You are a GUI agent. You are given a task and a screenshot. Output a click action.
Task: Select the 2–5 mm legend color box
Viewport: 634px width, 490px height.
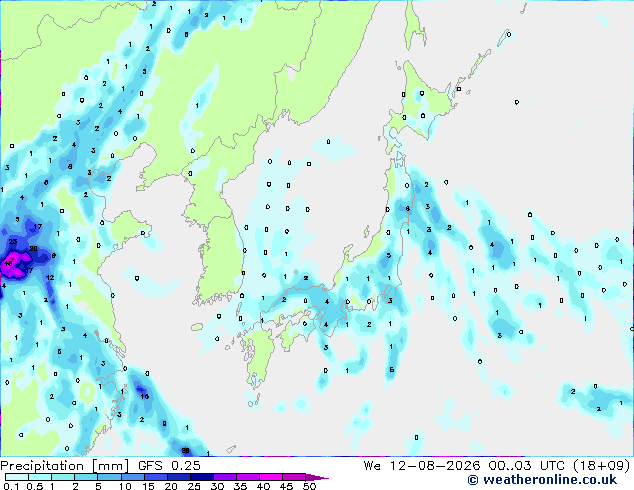[x=86, y=477]
